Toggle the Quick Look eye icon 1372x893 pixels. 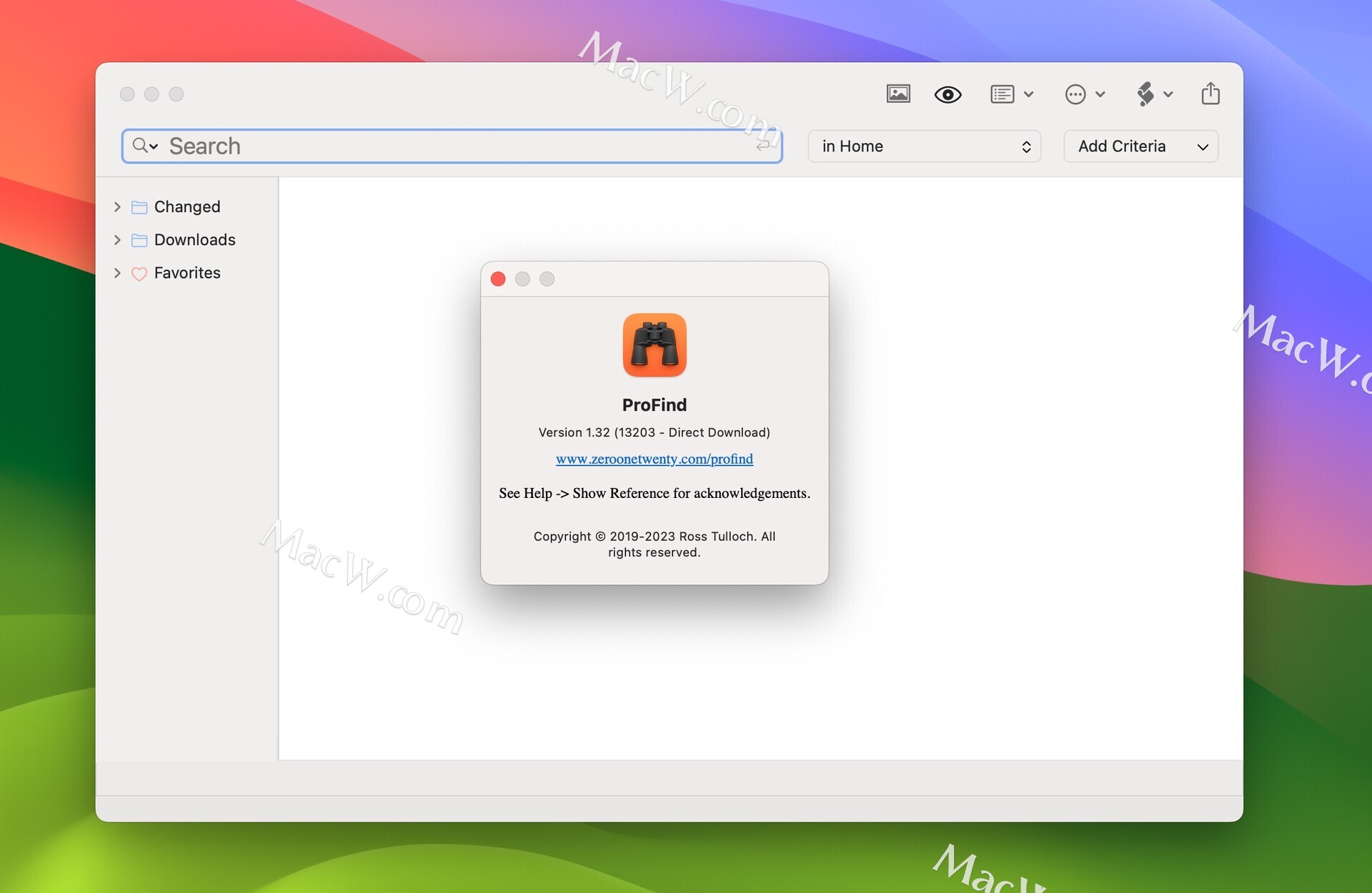point(948,94)
